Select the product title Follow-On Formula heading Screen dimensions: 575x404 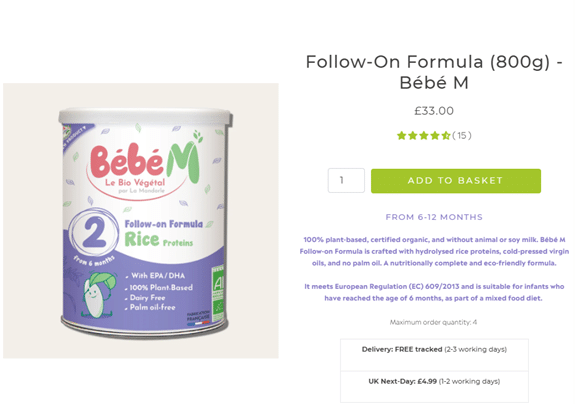point(434,72)
